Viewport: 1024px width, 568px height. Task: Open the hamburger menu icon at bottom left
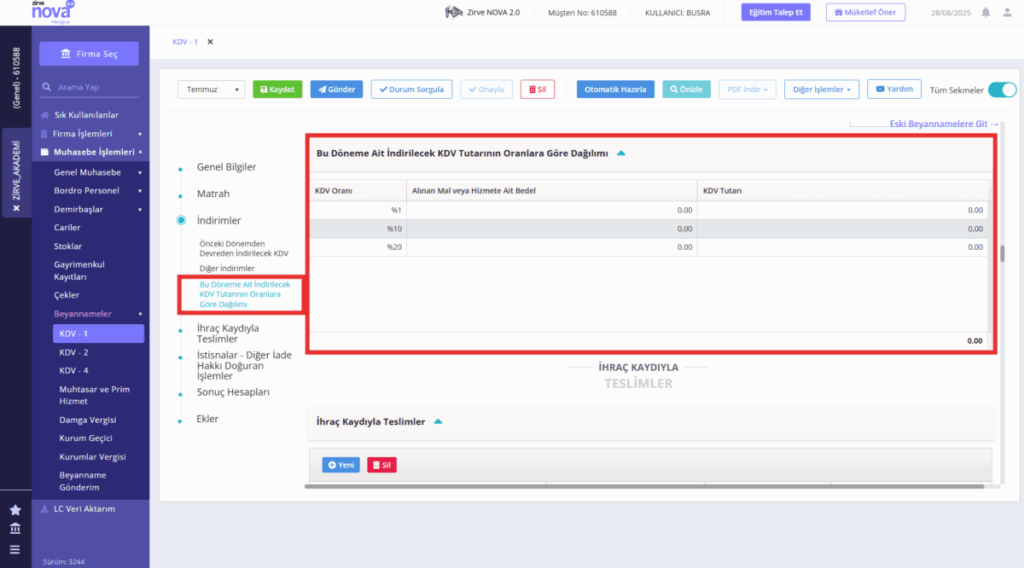click(x=15, y=550)
